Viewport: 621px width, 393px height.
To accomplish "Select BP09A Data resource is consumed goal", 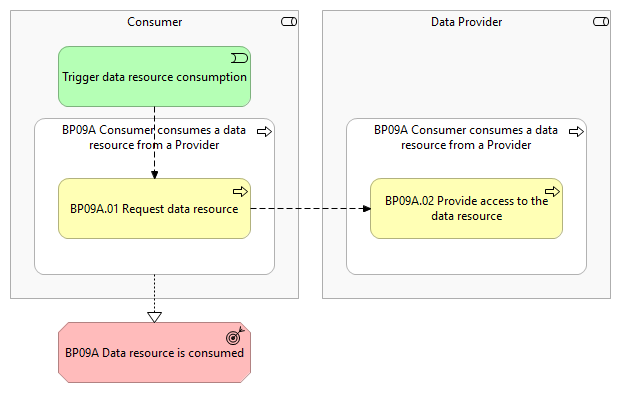I will click(154, 352).
